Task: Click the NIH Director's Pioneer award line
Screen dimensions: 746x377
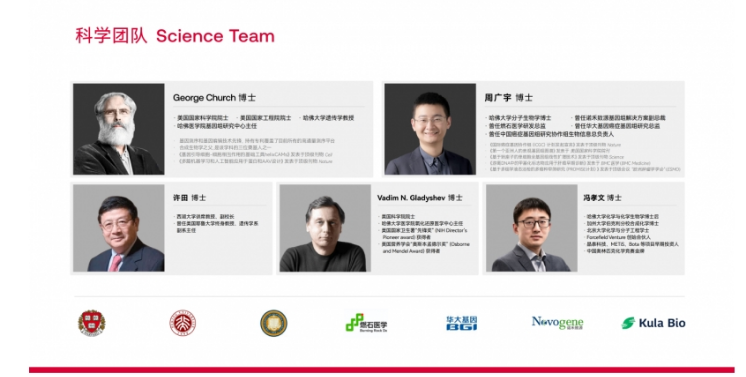Action: [424, 234]
